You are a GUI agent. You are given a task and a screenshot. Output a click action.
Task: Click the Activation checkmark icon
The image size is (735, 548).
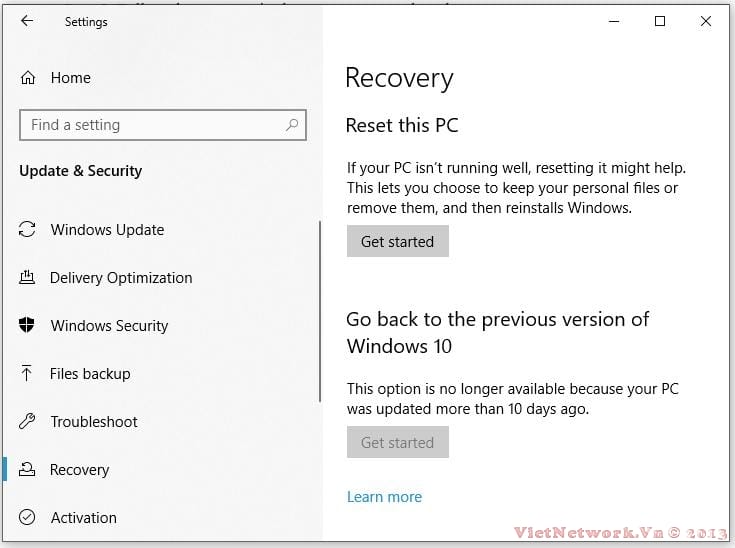[x=28, y=518]
